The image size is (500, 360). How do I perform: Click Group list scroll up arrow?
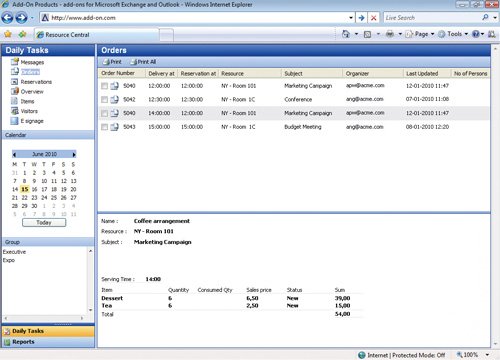(x=90, y=251)
